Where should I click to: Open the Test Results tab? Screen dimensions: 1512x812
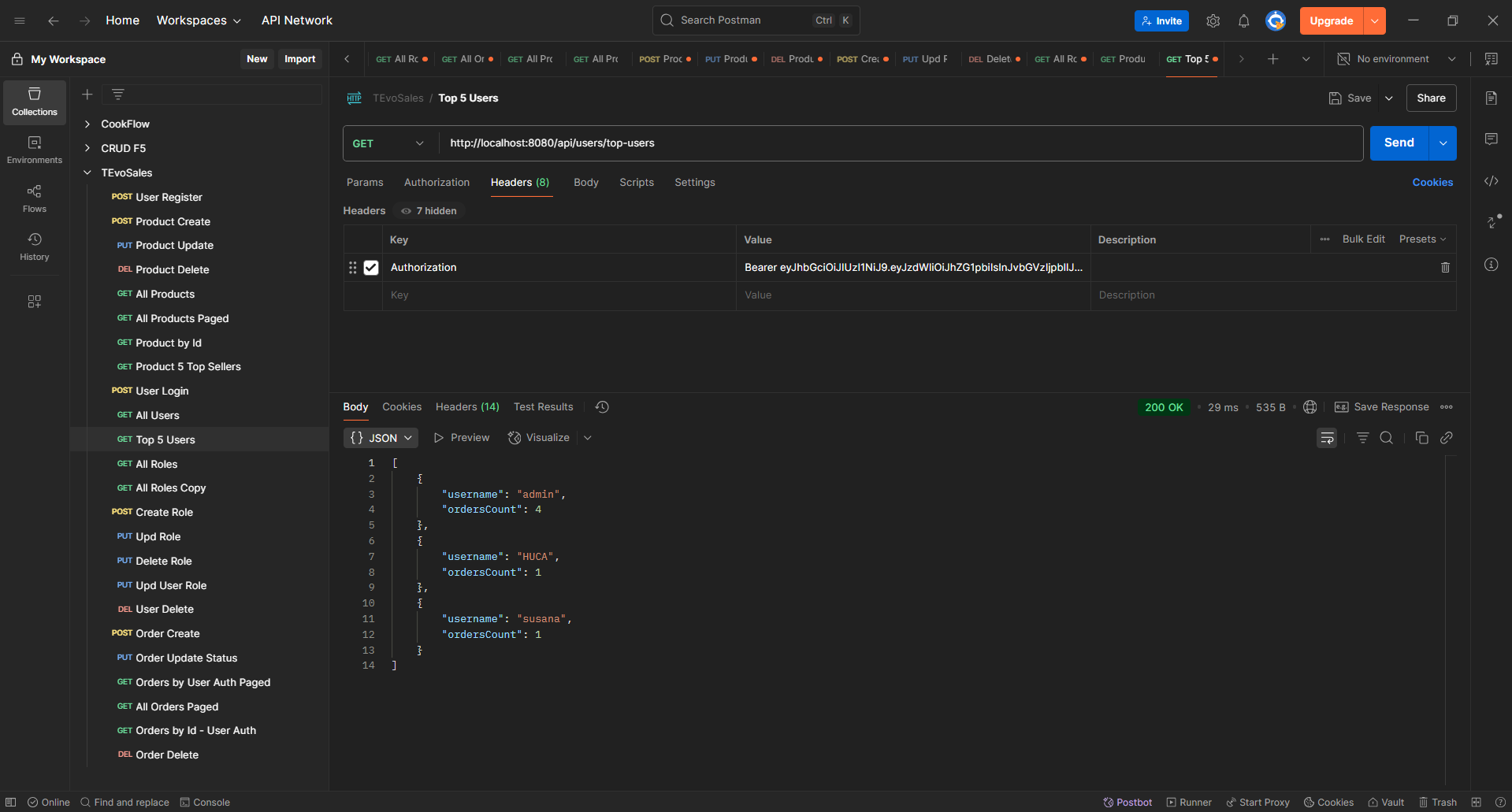pyautogui.click(x=544, y=407)
